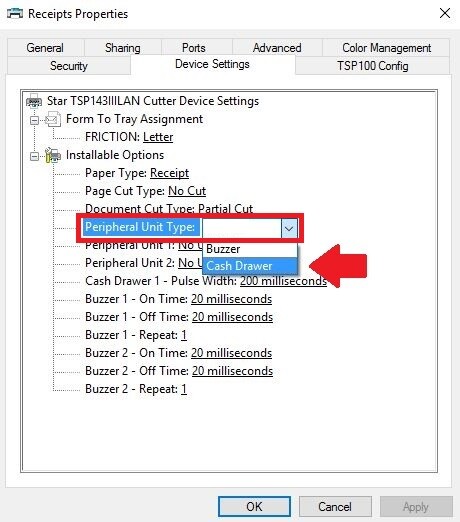Image resolution: width=460 pixels, height=522 pixels.
Task: Click the Form To Tray Assignment envelope icon
Action: pos(53,119)
